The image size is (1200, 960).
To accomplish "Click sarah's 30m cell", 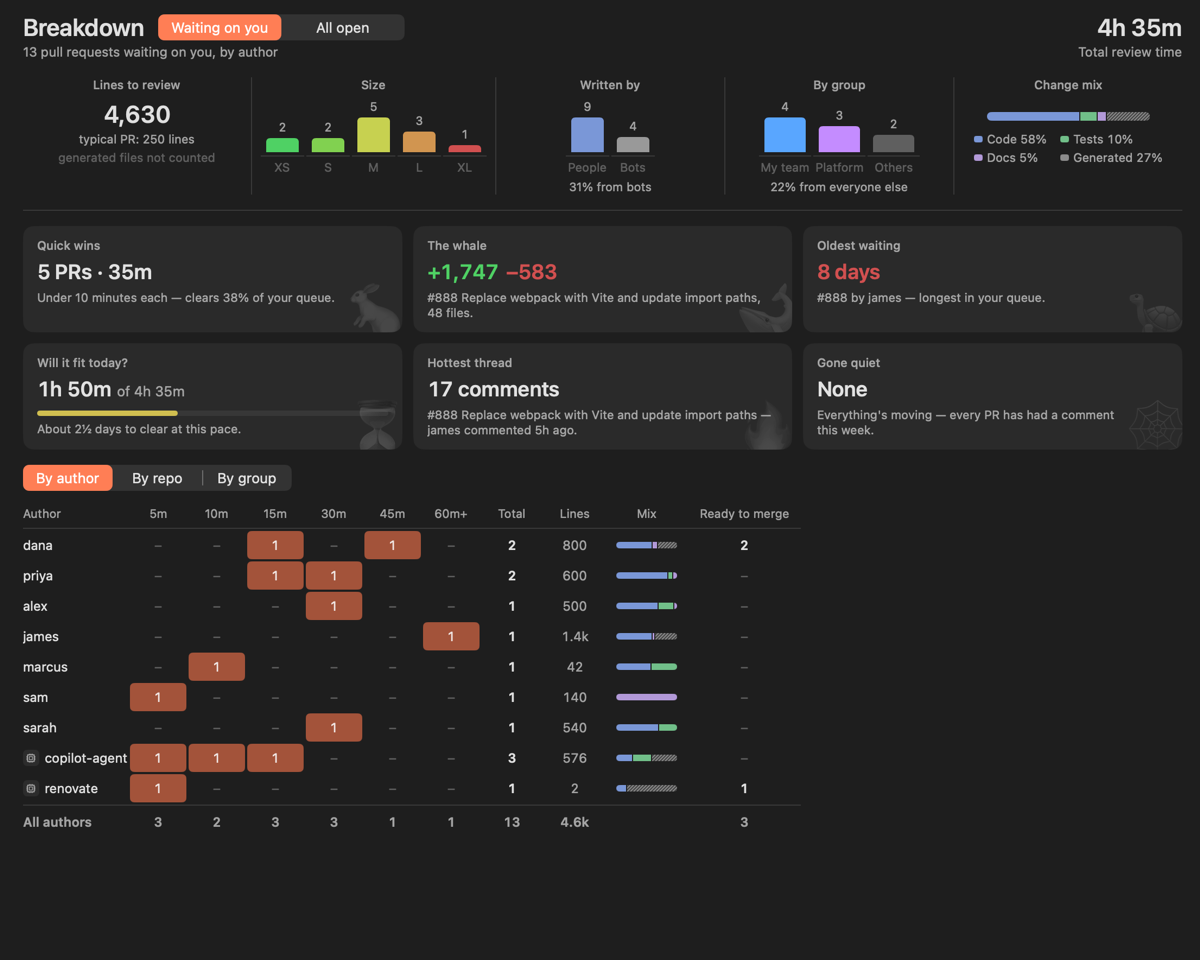I will (x=334, y=727).
